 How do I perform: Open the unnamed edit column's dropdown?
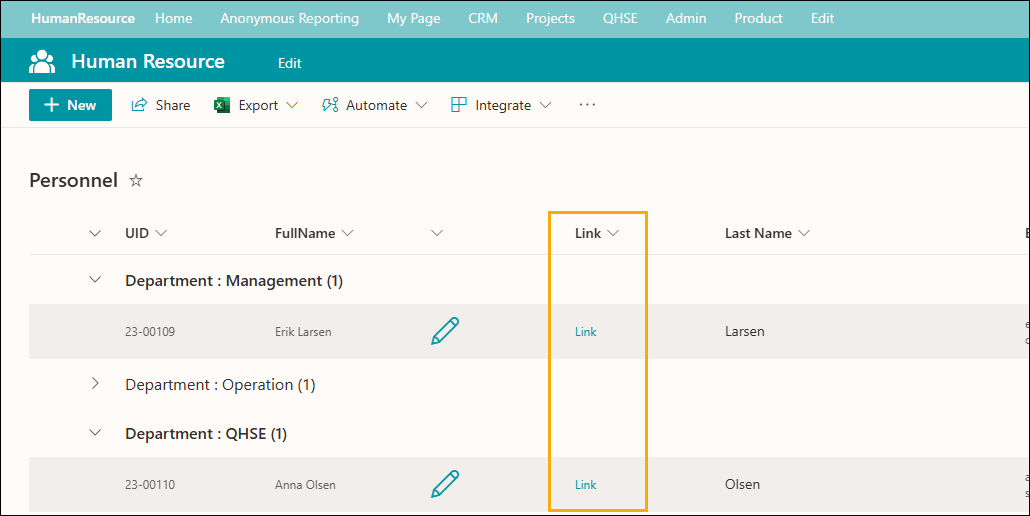coord(437,233)
